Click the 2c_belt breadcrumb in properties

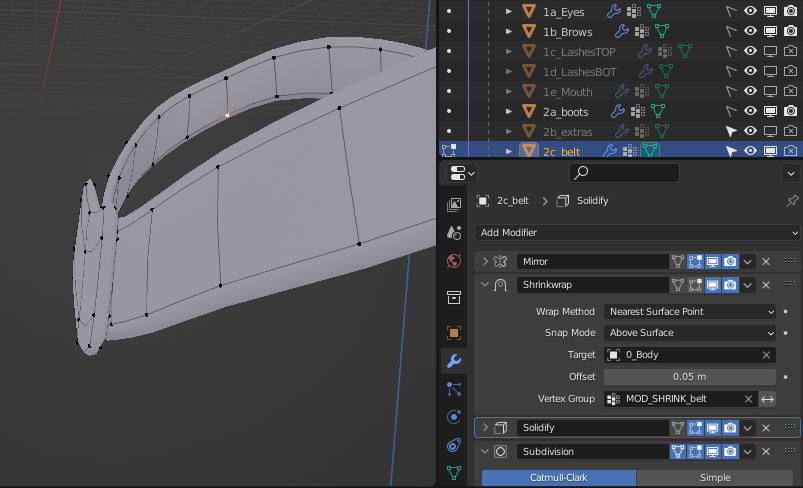point(513,201)
